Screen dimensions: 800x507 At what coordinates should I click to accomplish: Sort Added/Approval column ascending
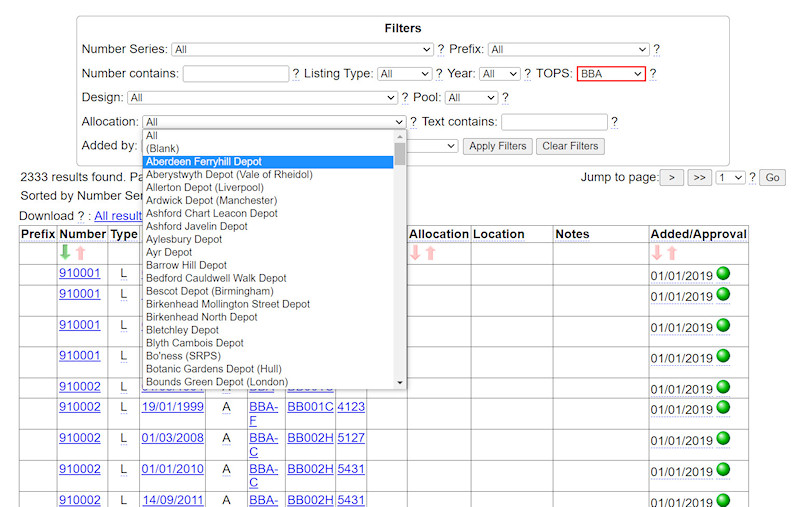pyautogui.click(x=672, y=253)
